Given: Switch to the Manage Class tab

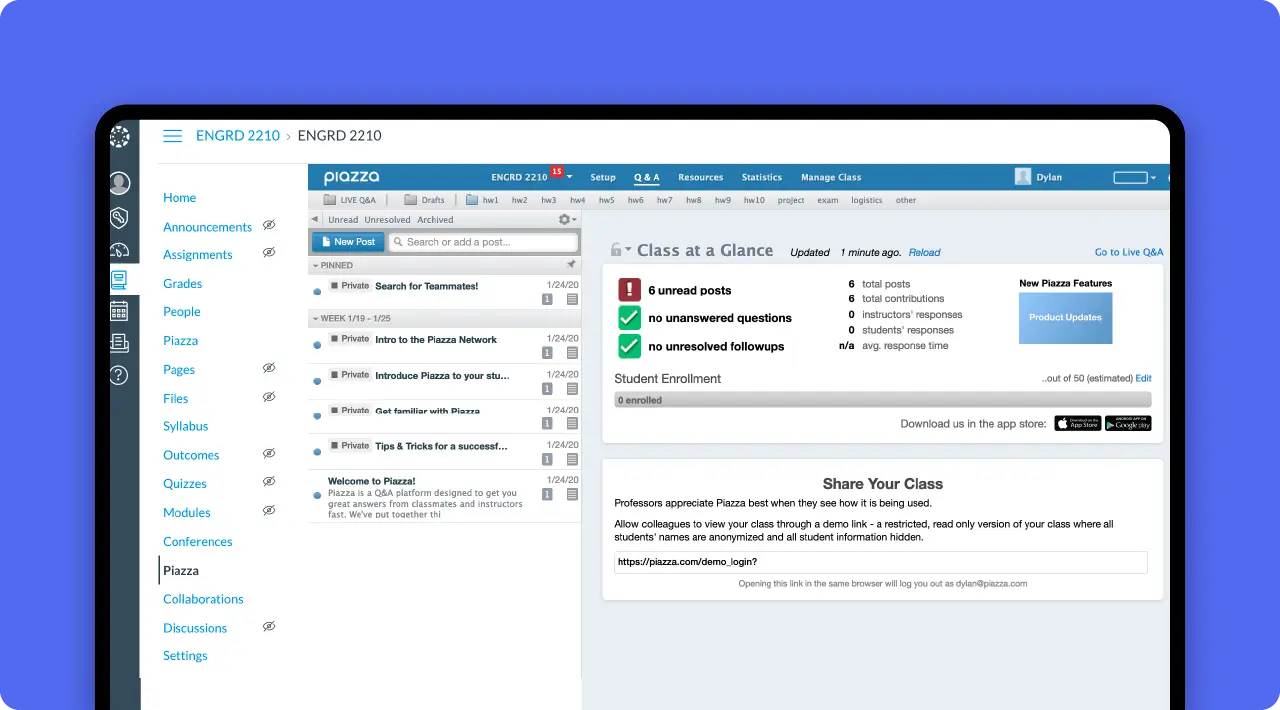Looking at the screenshot, I should pos(831,178).
